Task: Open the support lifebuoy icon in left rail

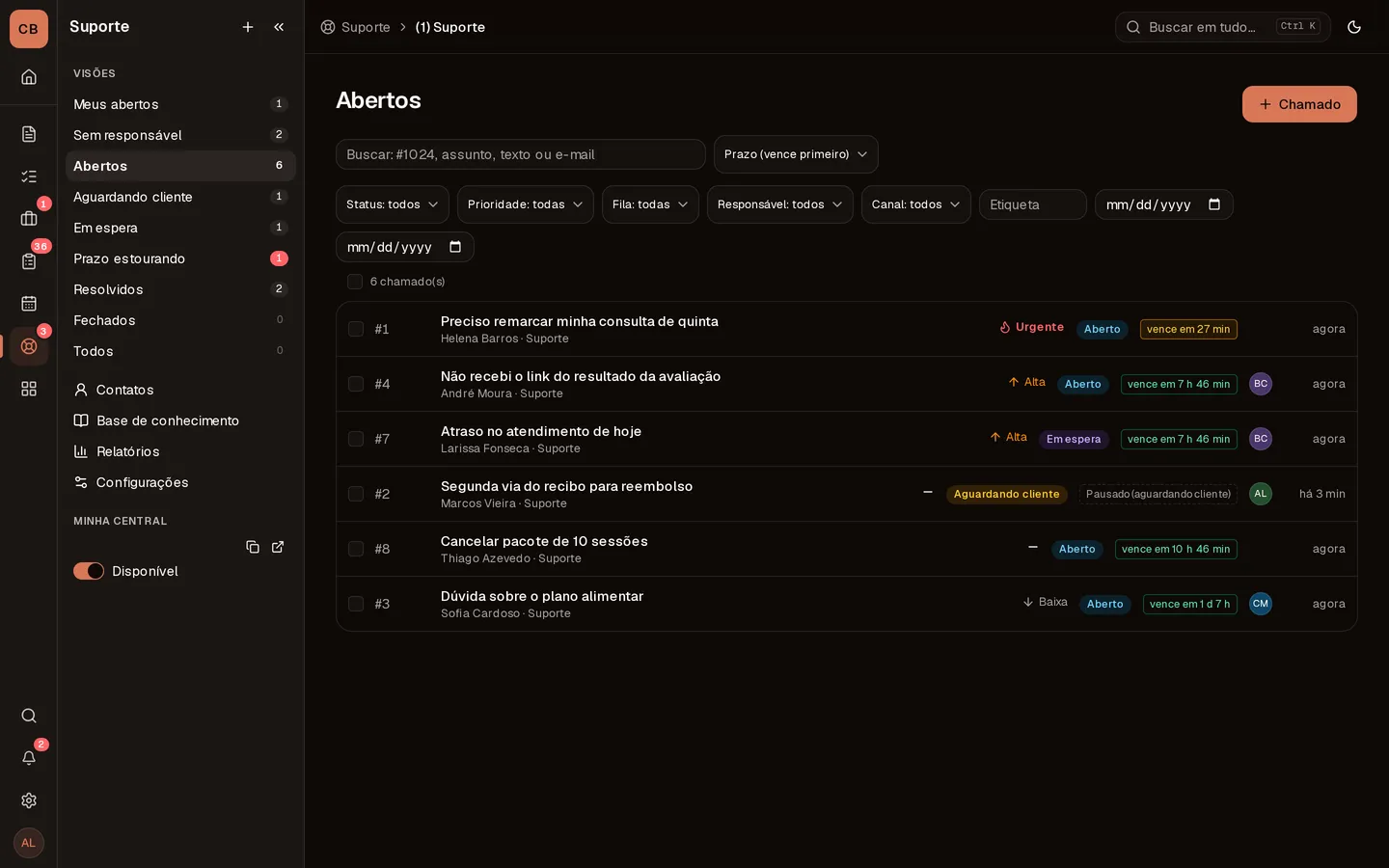Action: click(29, 346)
